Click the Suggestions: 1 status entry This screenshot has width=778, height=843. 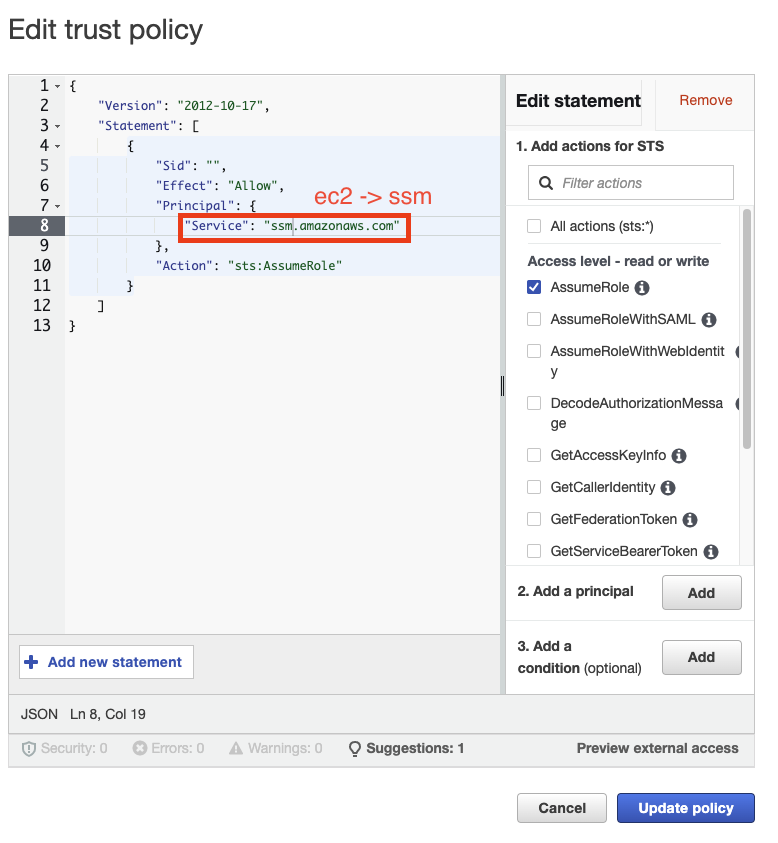point(406,748)
